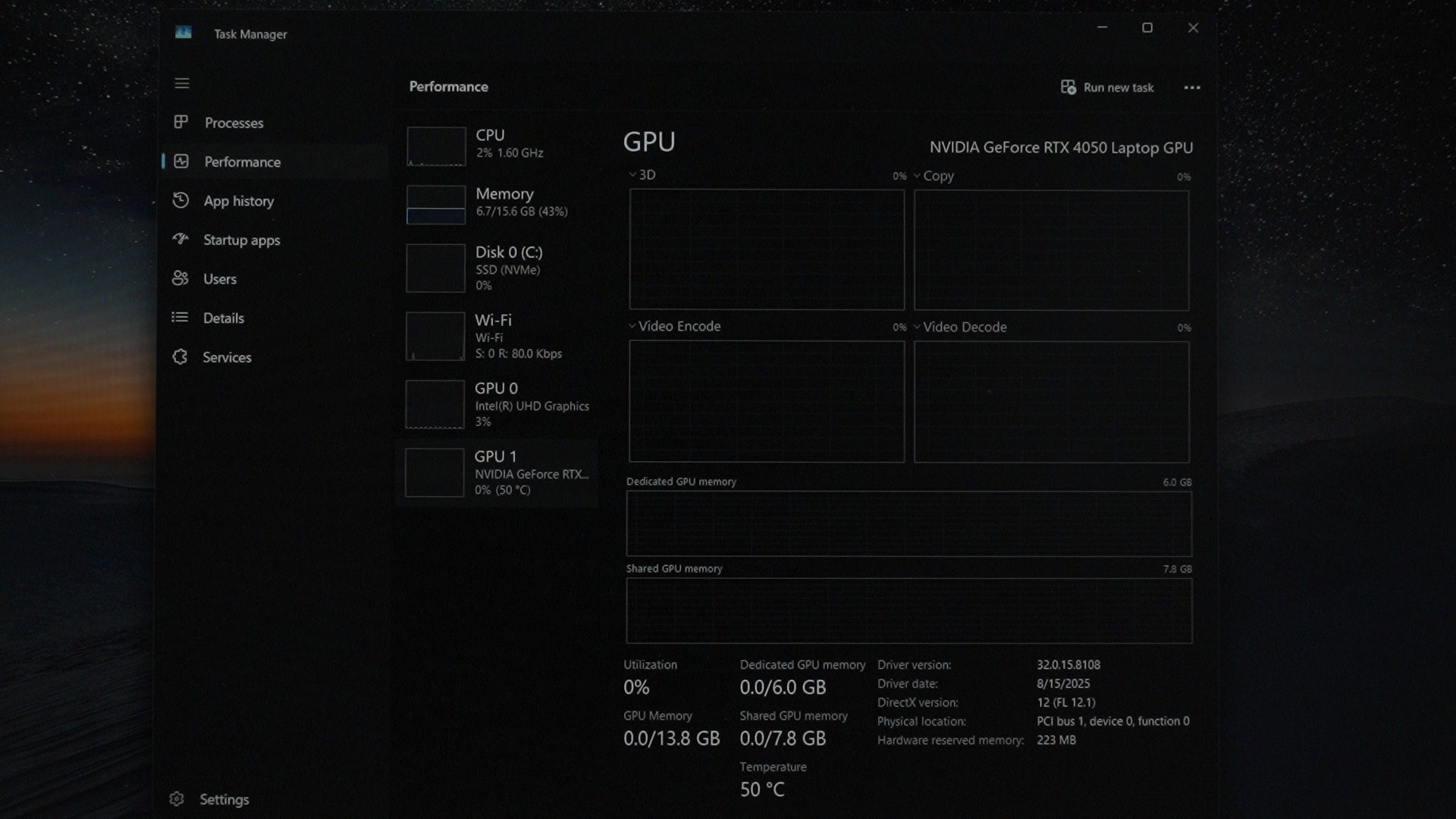Image resolution: width=1456 pixels, height=819 pixels.
Task: Click the Services puzzle icon
Action: (180, 356)
